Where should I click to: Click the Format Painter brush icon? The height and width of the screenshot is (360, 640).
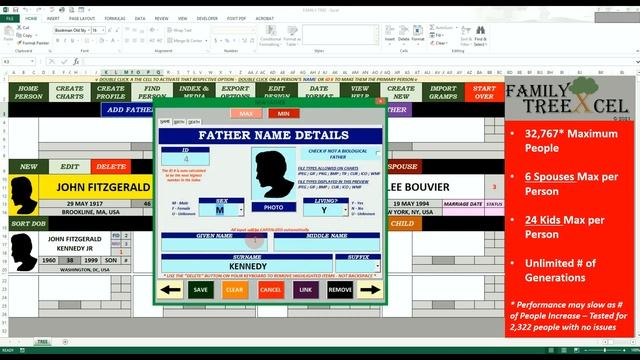[x=19, y=42]
